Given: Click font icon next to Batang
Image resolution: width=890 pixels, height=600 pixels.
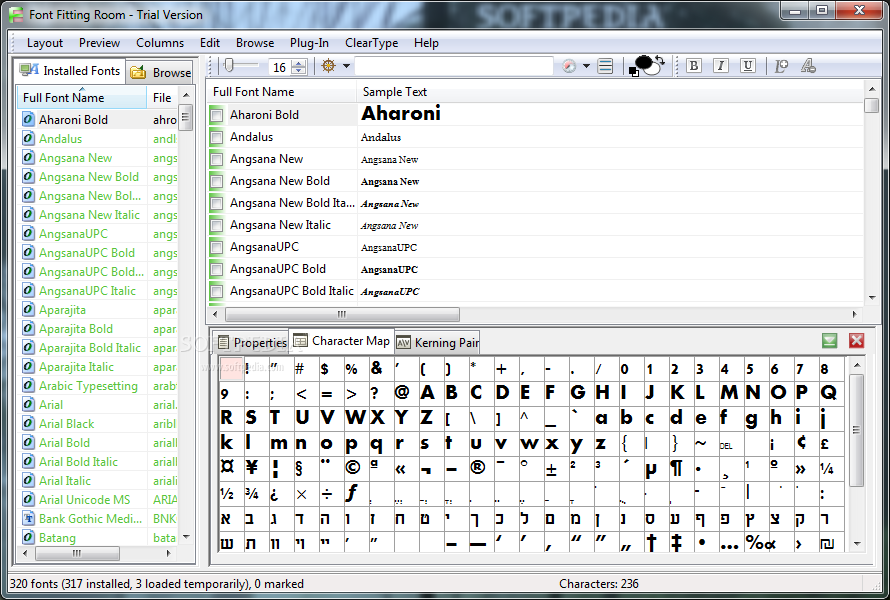Looking at the screenshot, I should pos(28,537).
